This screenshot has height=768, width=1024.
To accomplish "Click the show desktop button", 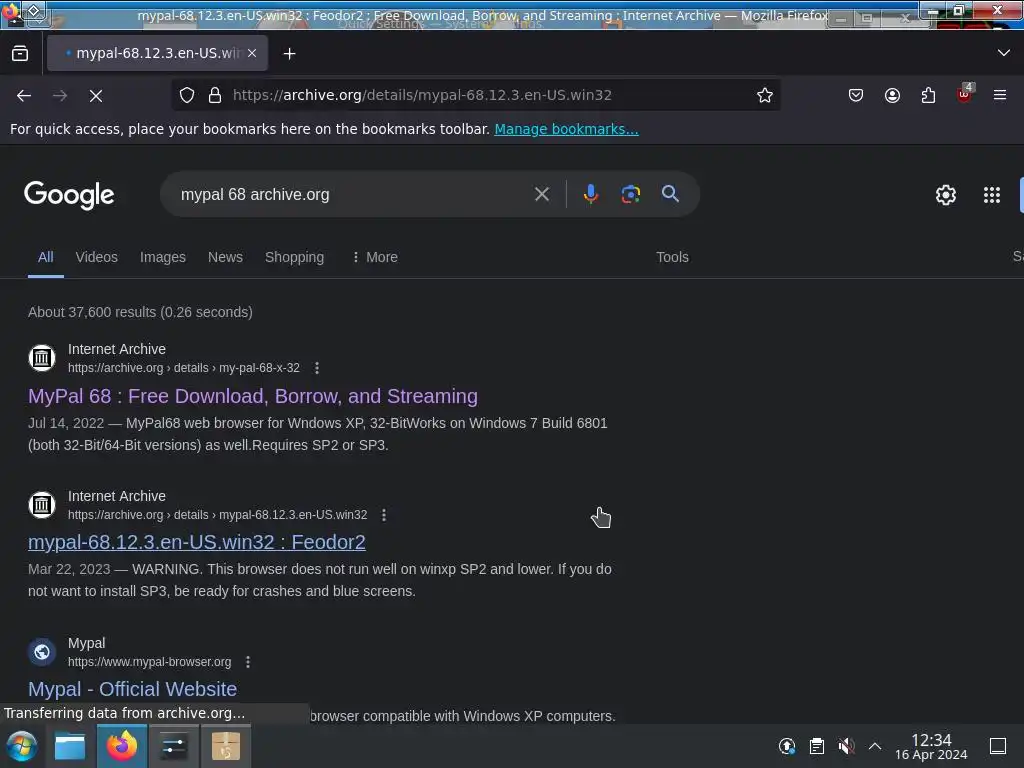I will tap(998, 746).
